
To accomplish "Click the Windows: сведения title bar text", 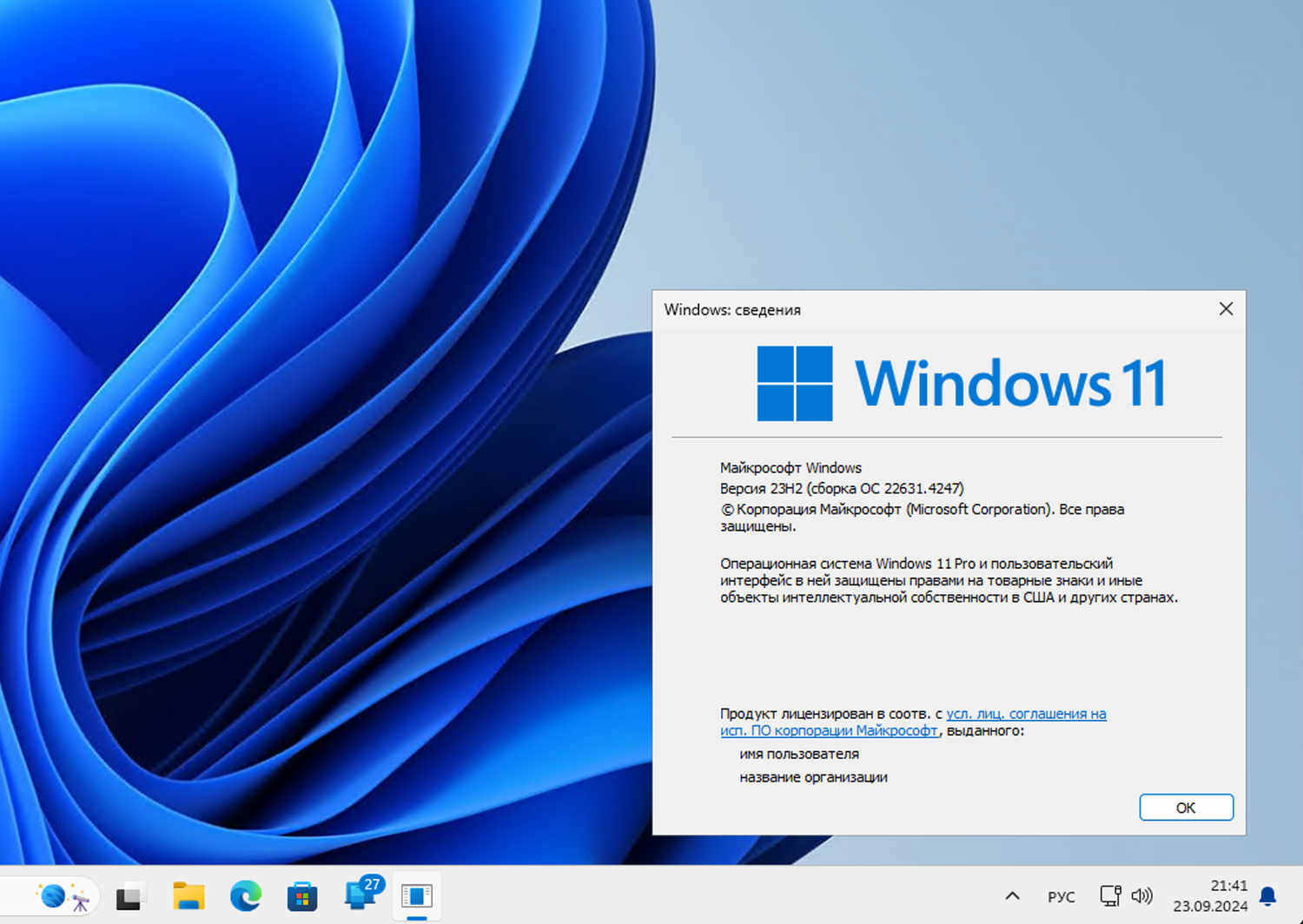I will pos(731,309).
